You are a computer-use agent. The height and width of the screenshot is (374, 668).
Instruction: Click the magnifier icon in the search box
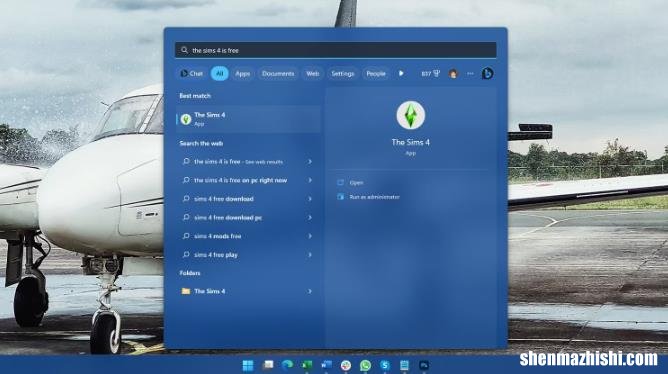coord(184,50)
